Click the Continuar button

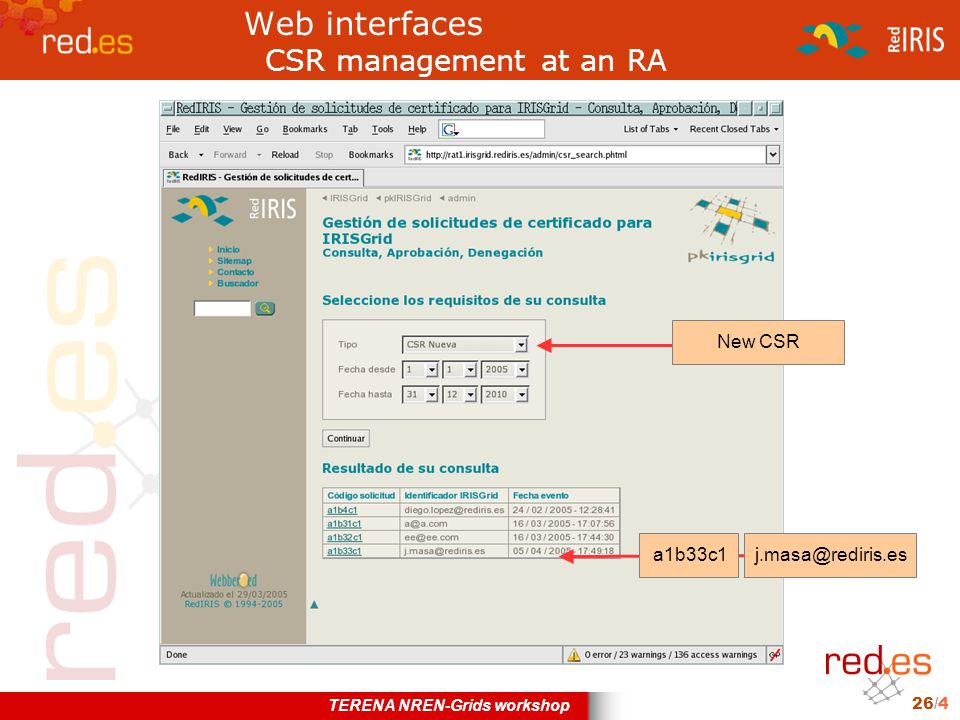coord(346,438)
